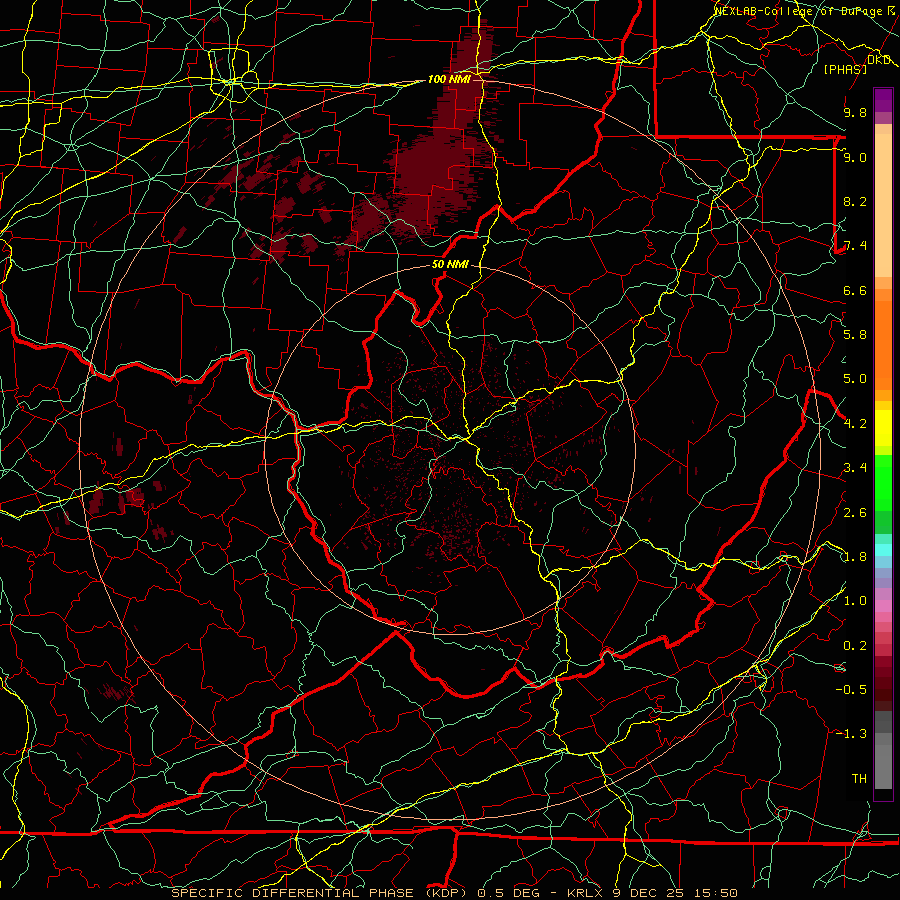Image resolution: width=900 pixels, height=900 pixels.
Task: Click the "KRLX" radar site identifier
Action: click(x=585, y=893)
